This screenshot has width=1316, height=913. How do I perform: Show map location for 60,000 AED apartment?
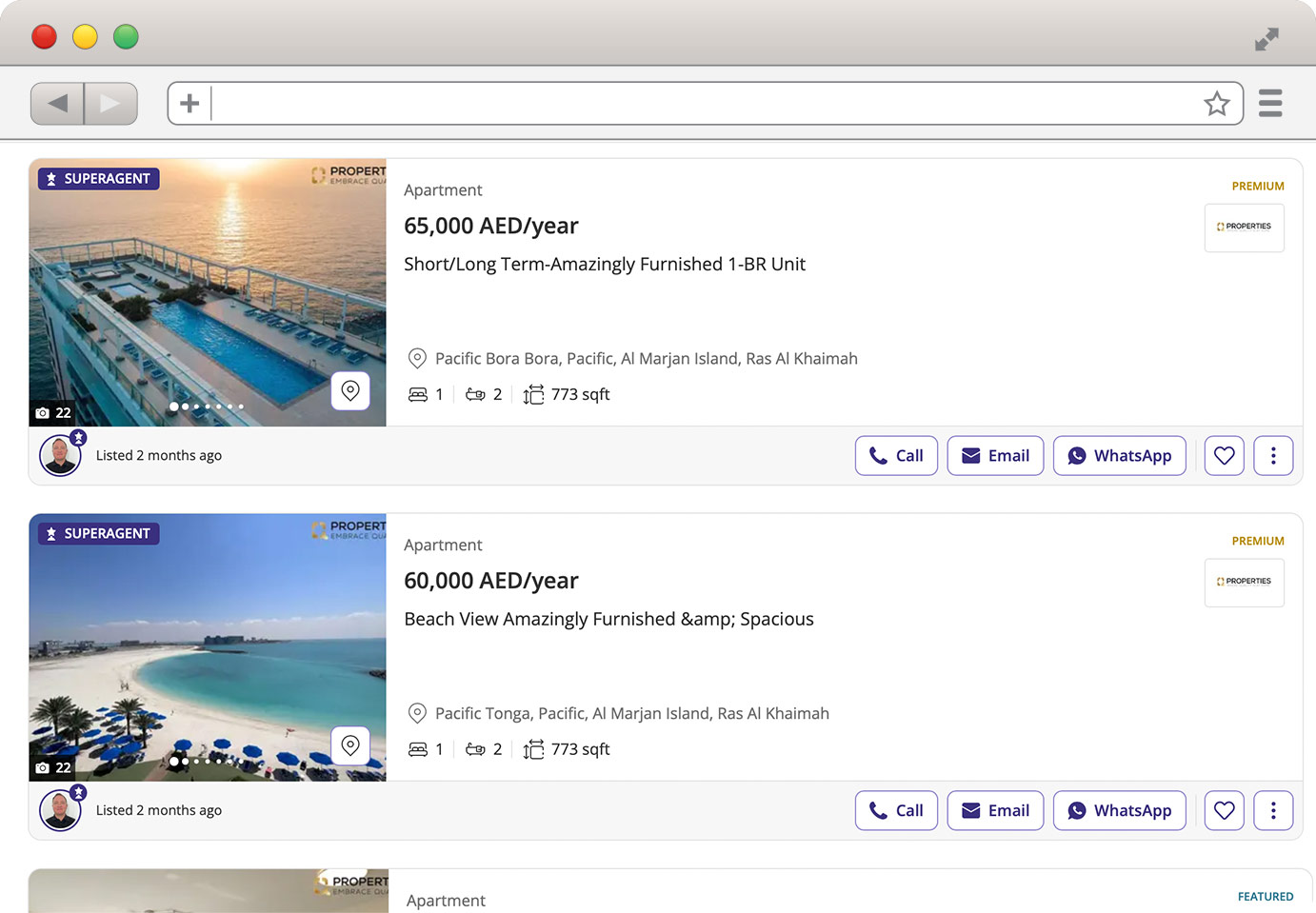(x=350, y=745)
